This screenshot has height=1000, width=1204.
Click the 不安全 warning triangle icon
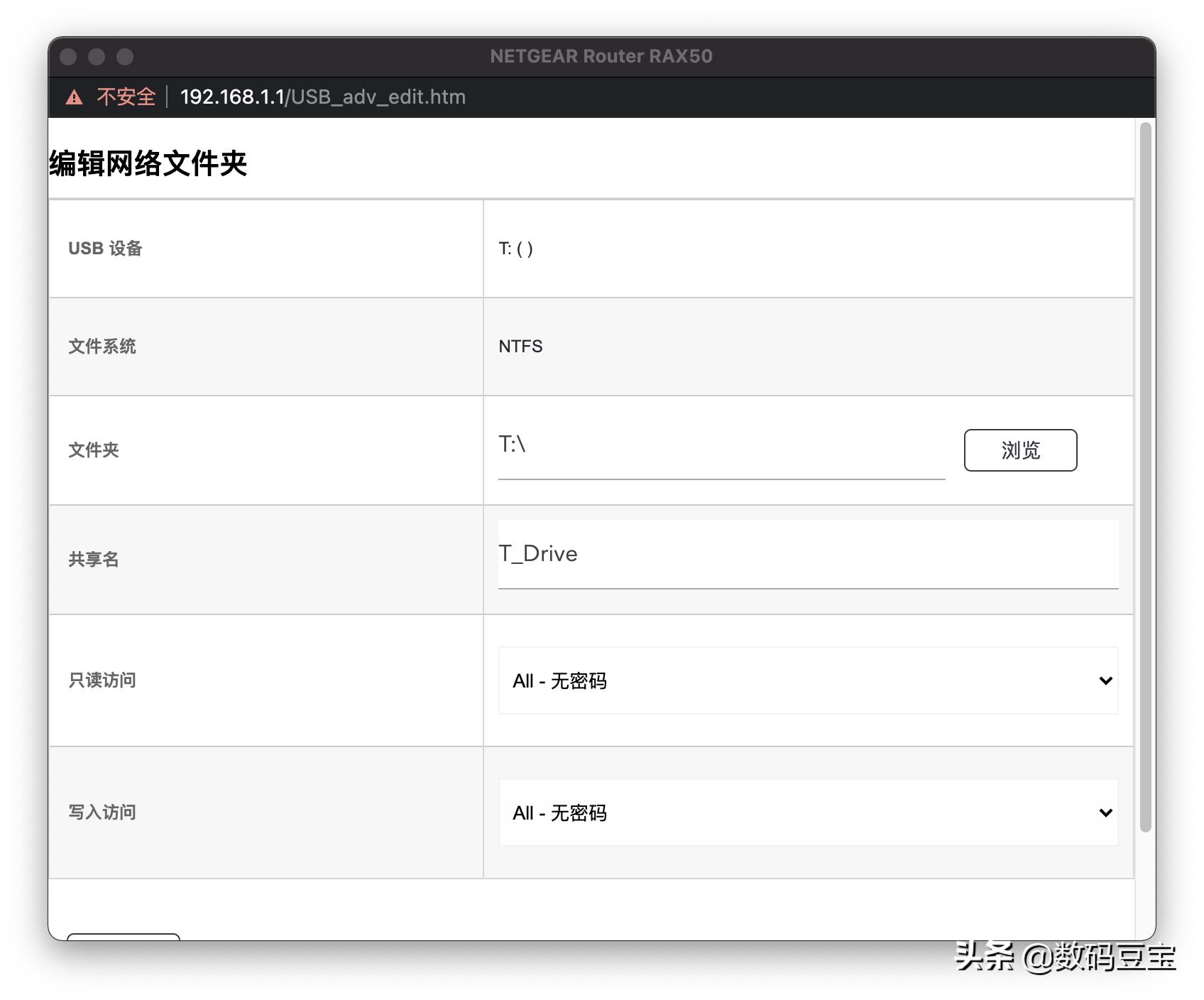pos(75,96)
